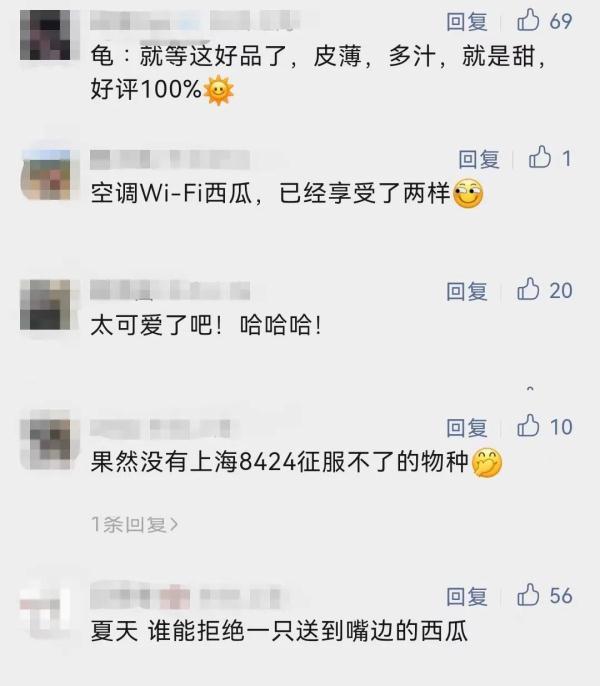
Task: Reply to 空调Wi-Fi西瓜 comment
Action: click(x=479, y=159)
